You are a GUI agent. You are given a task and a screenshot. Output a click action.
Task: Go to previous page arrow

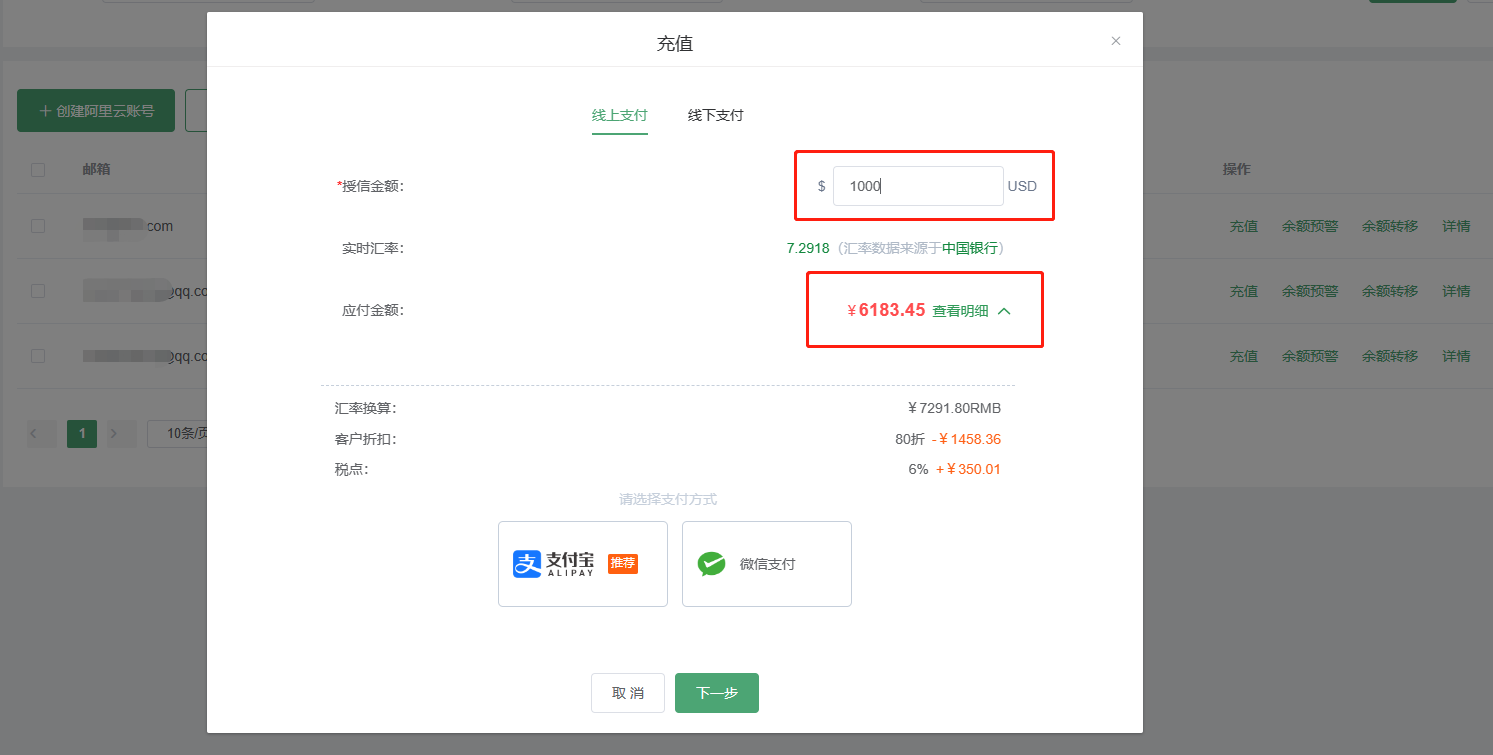pyautogui.click(x=35, y=433)
